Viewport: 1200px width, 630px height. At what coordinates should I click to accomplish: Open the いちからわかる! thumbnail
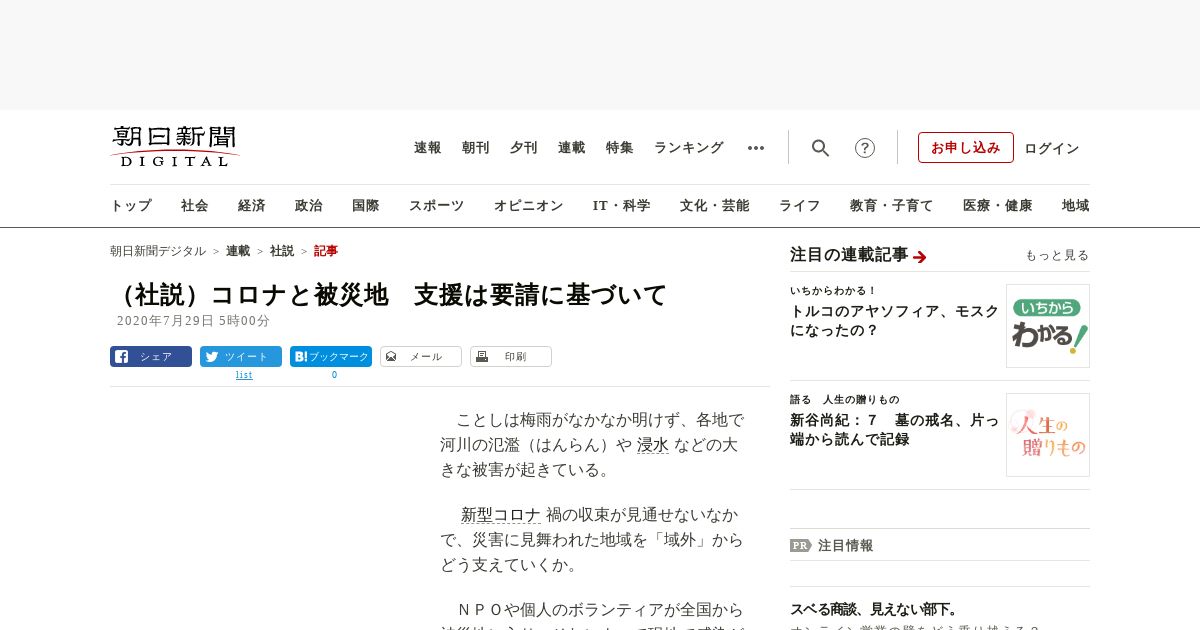point(1048,326)
